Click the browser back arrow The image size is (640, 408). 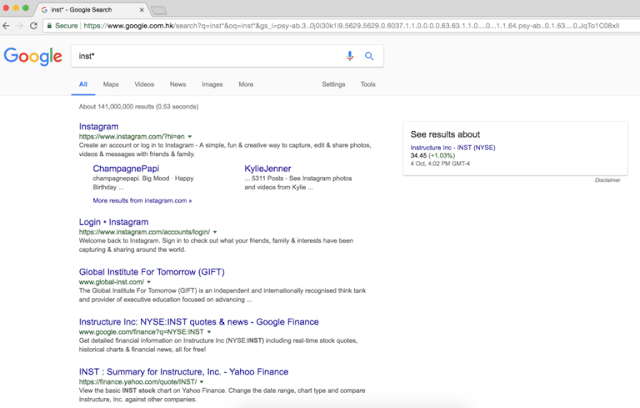point(6,26)
